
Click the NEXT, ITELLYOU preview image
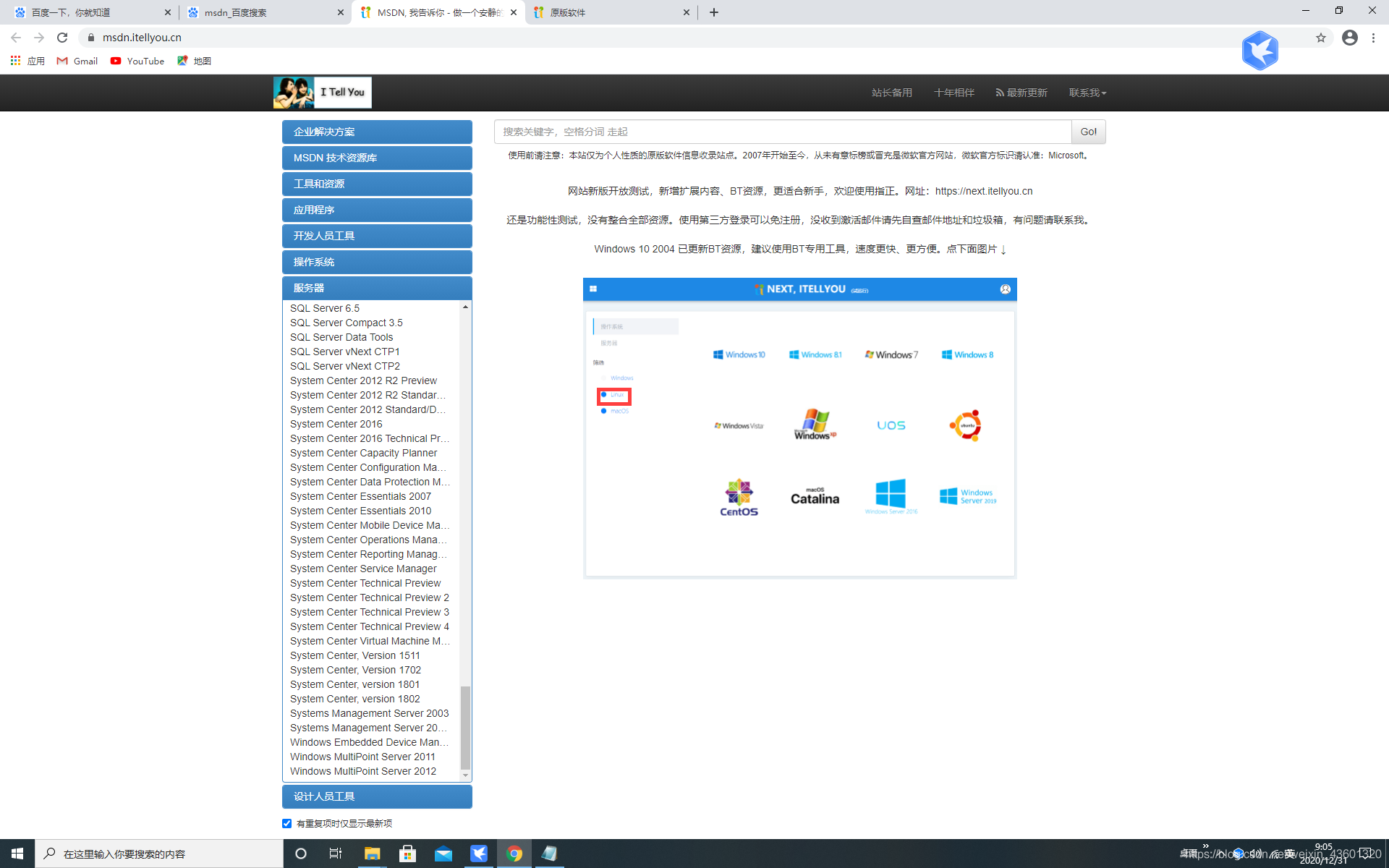point(799,428)
